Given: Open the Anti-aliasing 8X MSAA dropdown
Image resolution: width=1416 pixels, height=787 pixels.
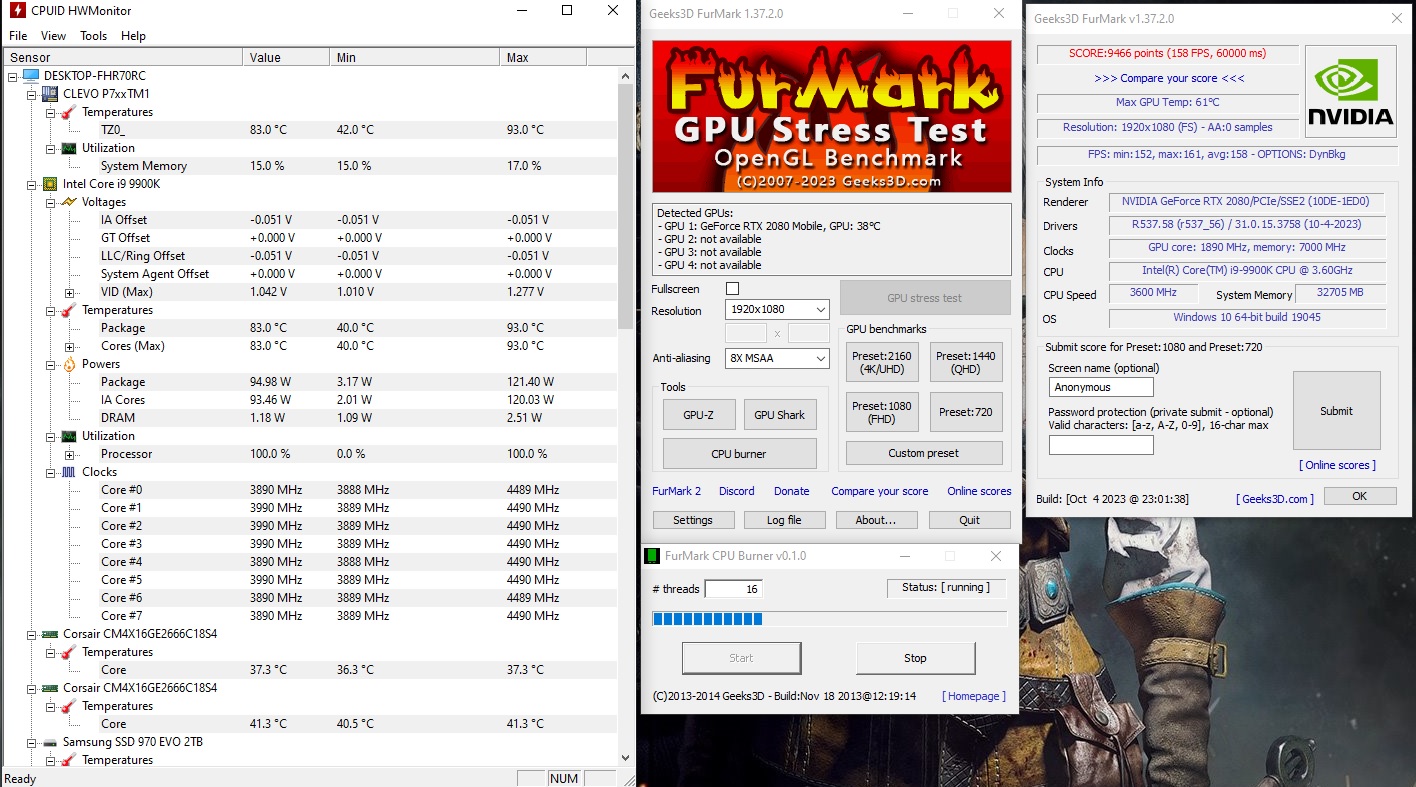Looking at the screenshot, I should pyautogui.click(x=777, y=358).
